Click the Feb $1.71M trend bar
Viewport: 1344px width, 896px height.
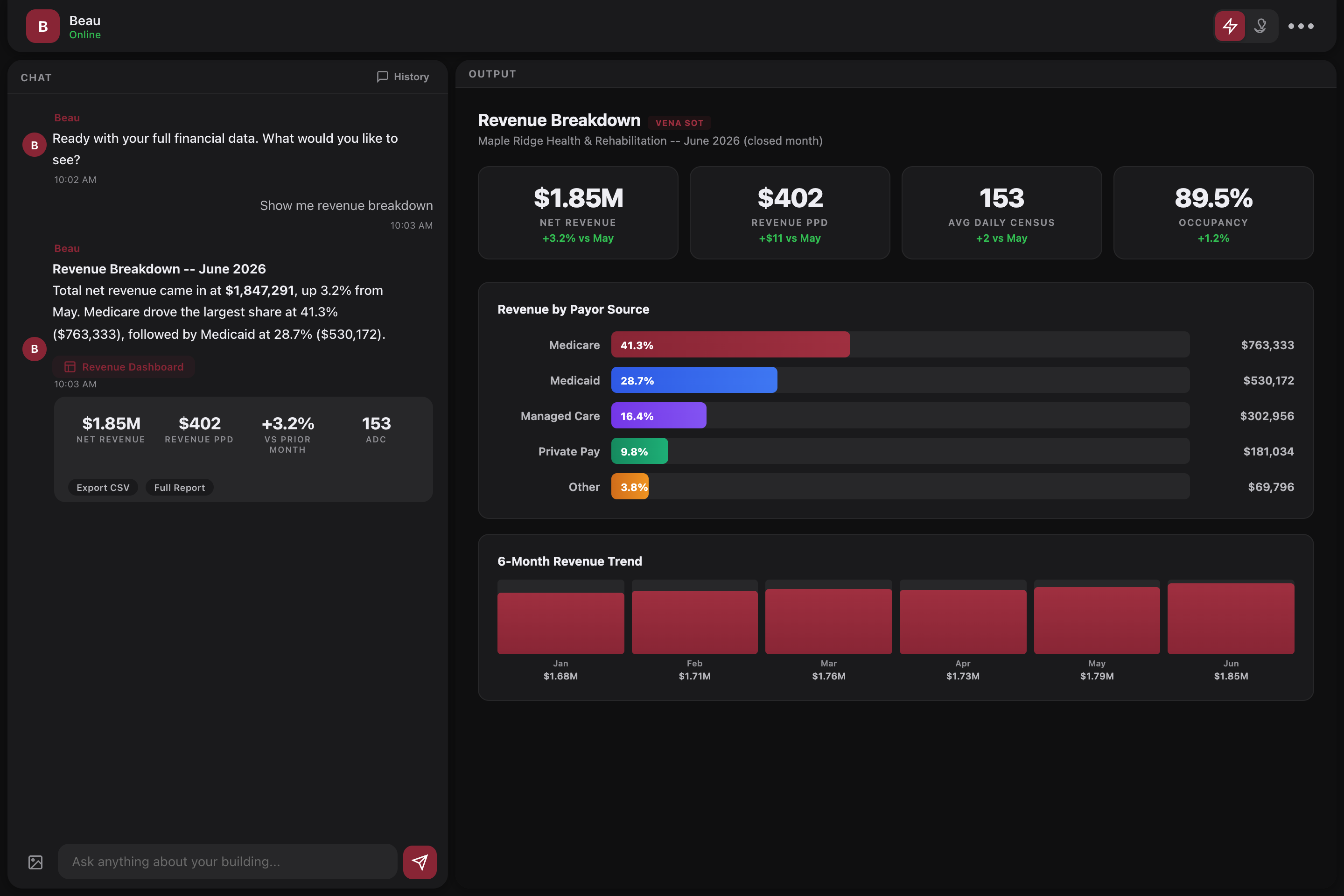click(694, 622)
